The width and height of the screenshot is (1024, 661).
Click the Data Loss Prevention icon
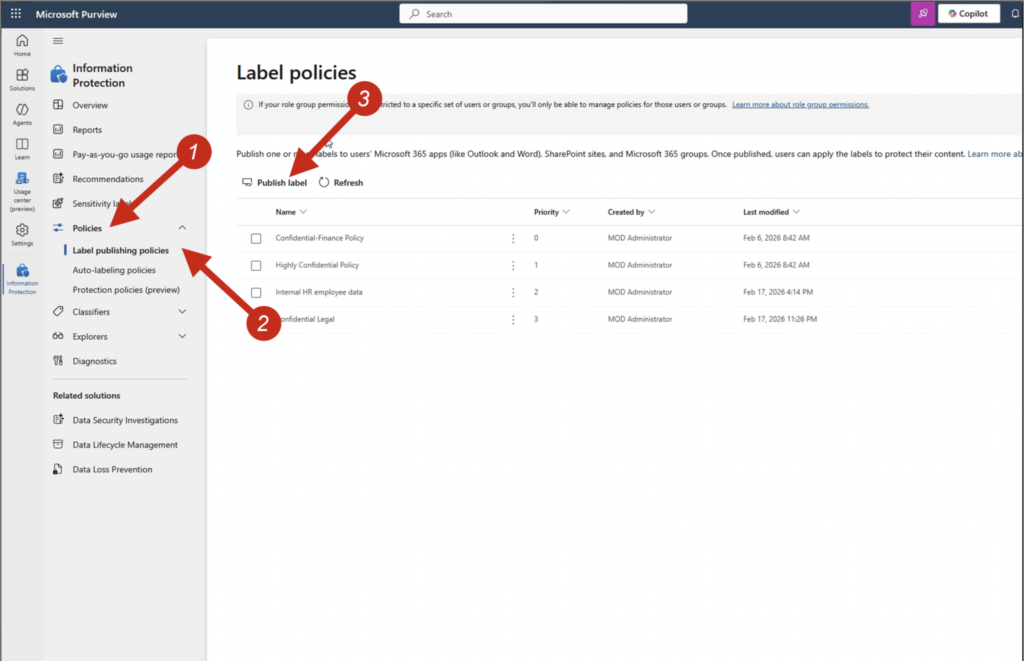point(58,469)
